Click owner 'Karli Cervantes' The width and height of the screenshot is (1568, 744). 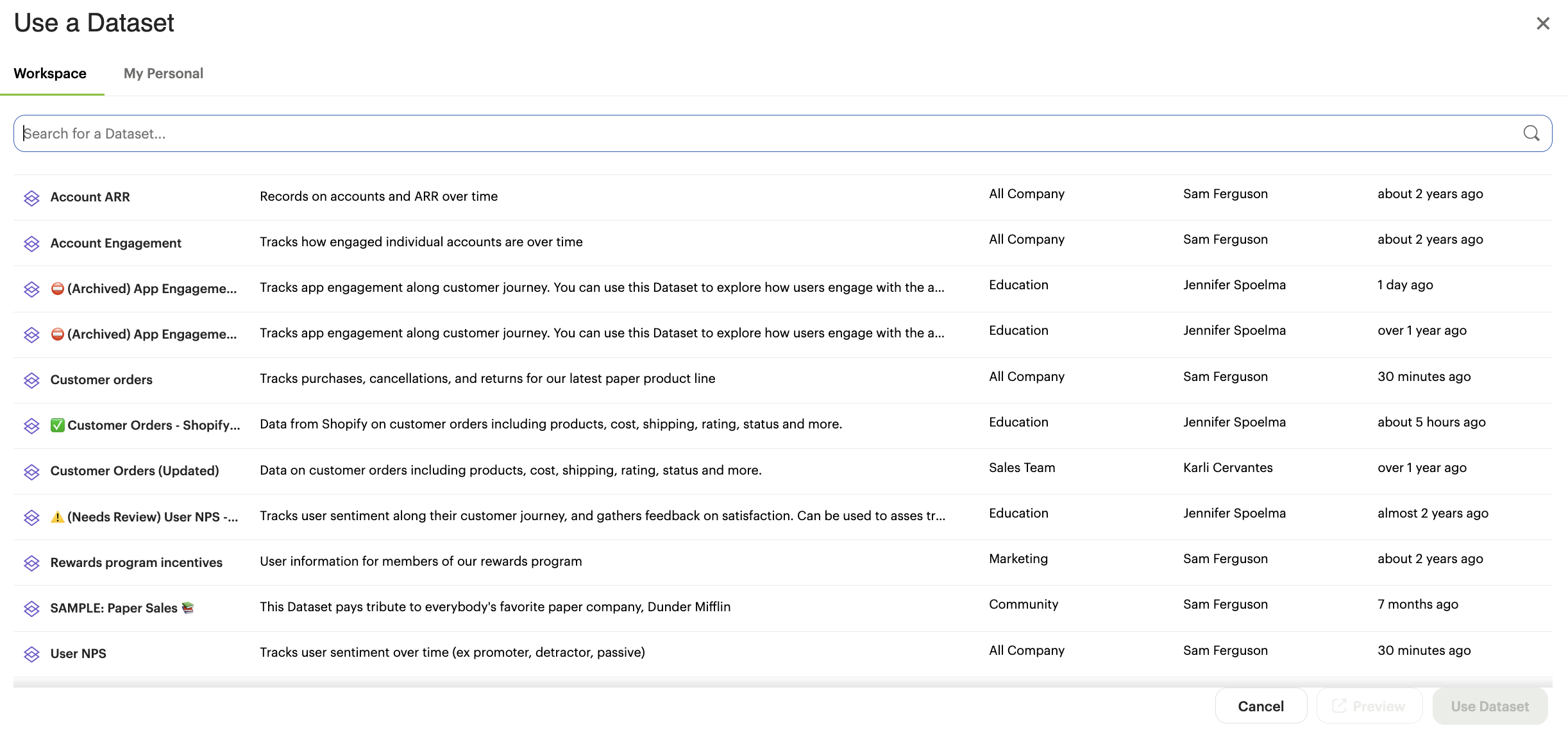tap(1227, 468)
